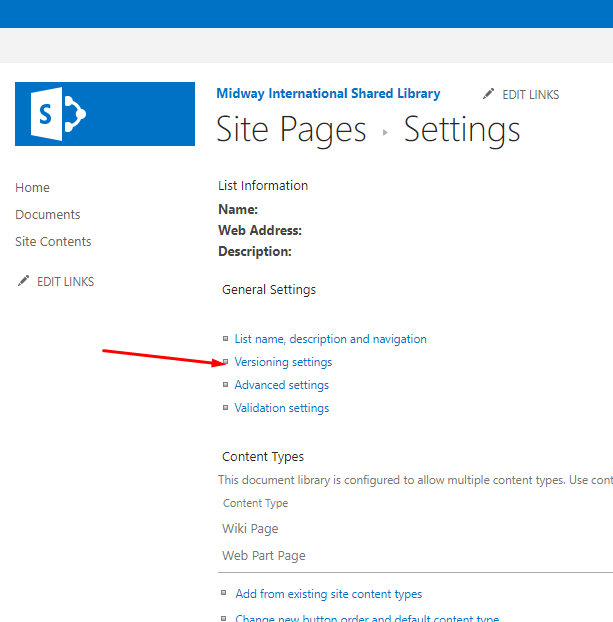This screenshot has width=613, height=622.
Task: Open the Midway International Shared Library link
Action: click(x=328, y=94)
